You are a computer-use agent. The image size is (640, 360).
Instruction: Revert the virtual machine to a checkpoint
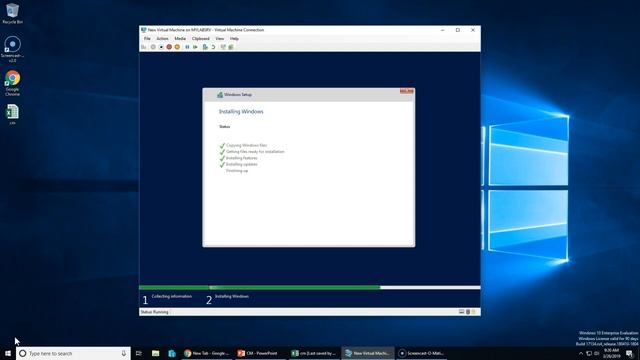213,47
